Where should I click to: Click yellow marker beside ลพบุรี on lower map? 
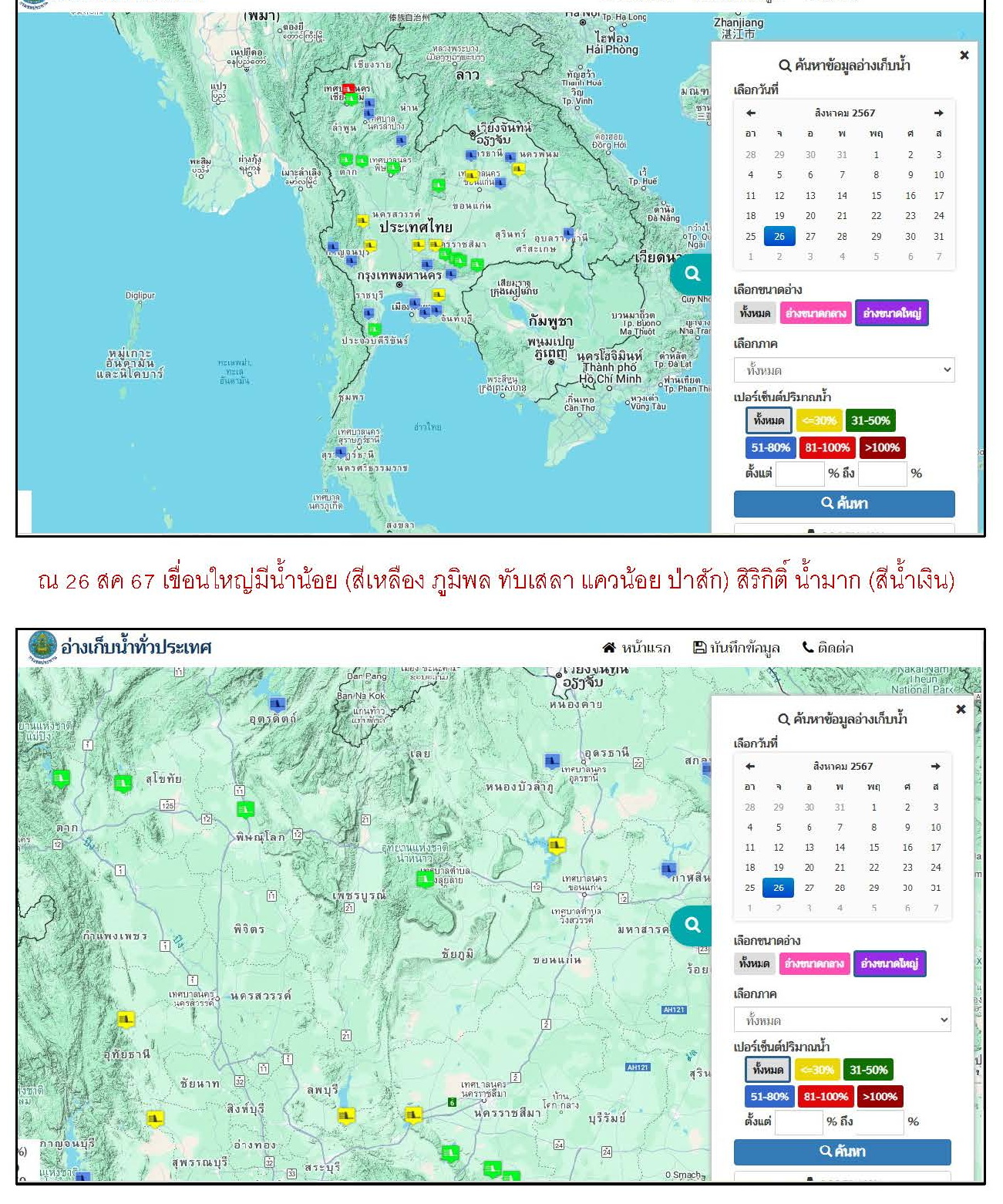(x=346, y=1116)
